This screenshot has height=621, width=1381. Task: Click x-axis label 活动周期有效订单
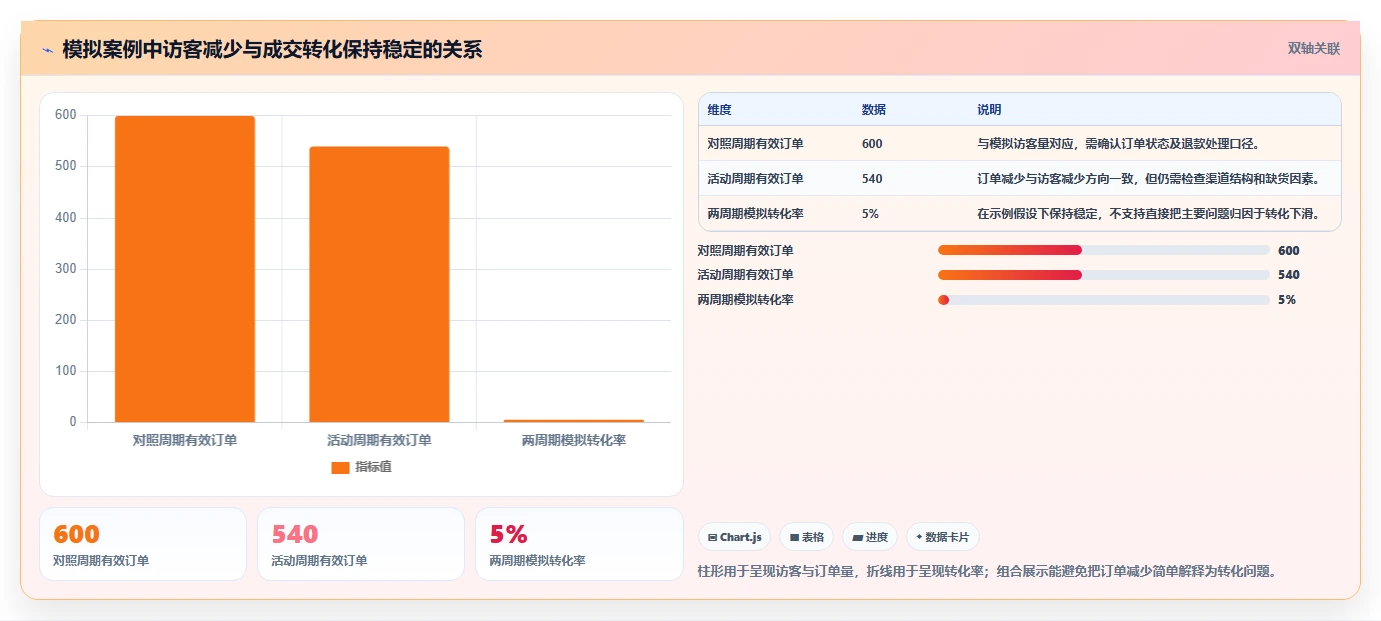[x=379, y=440]
